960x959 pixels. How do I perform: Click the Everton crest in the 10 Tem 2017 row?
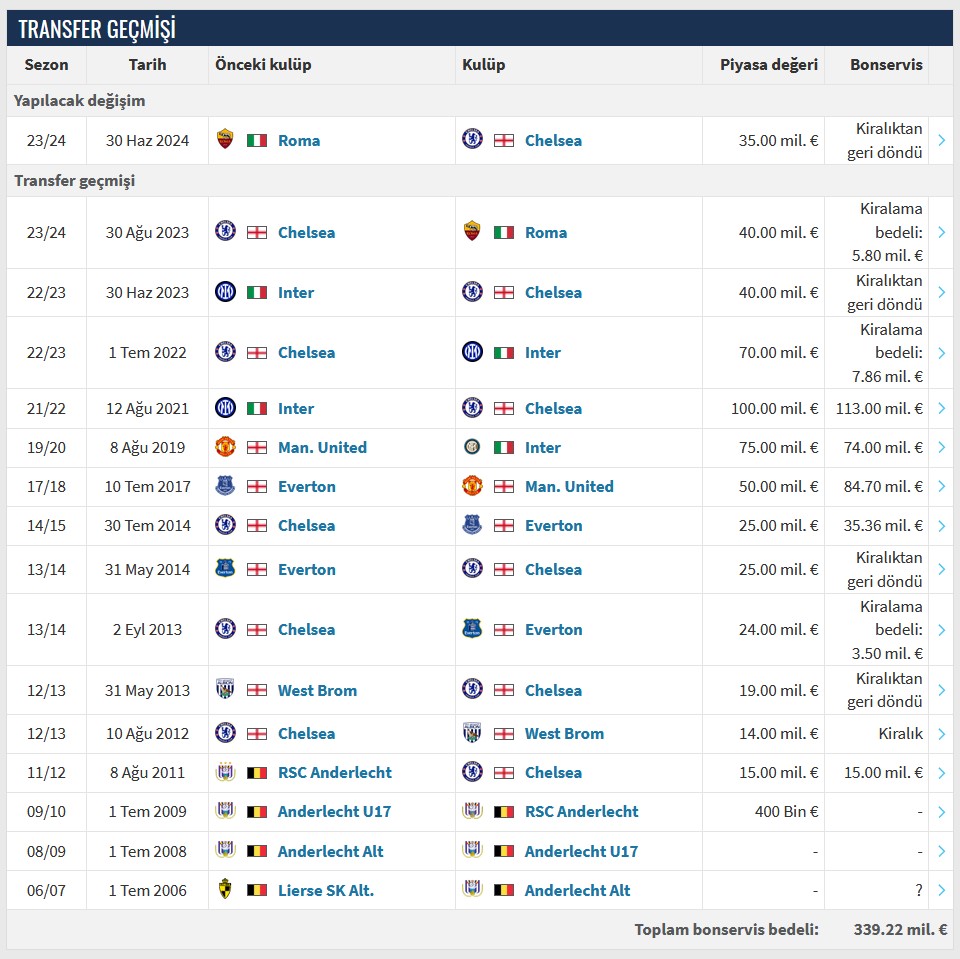(x=225, y=486)
